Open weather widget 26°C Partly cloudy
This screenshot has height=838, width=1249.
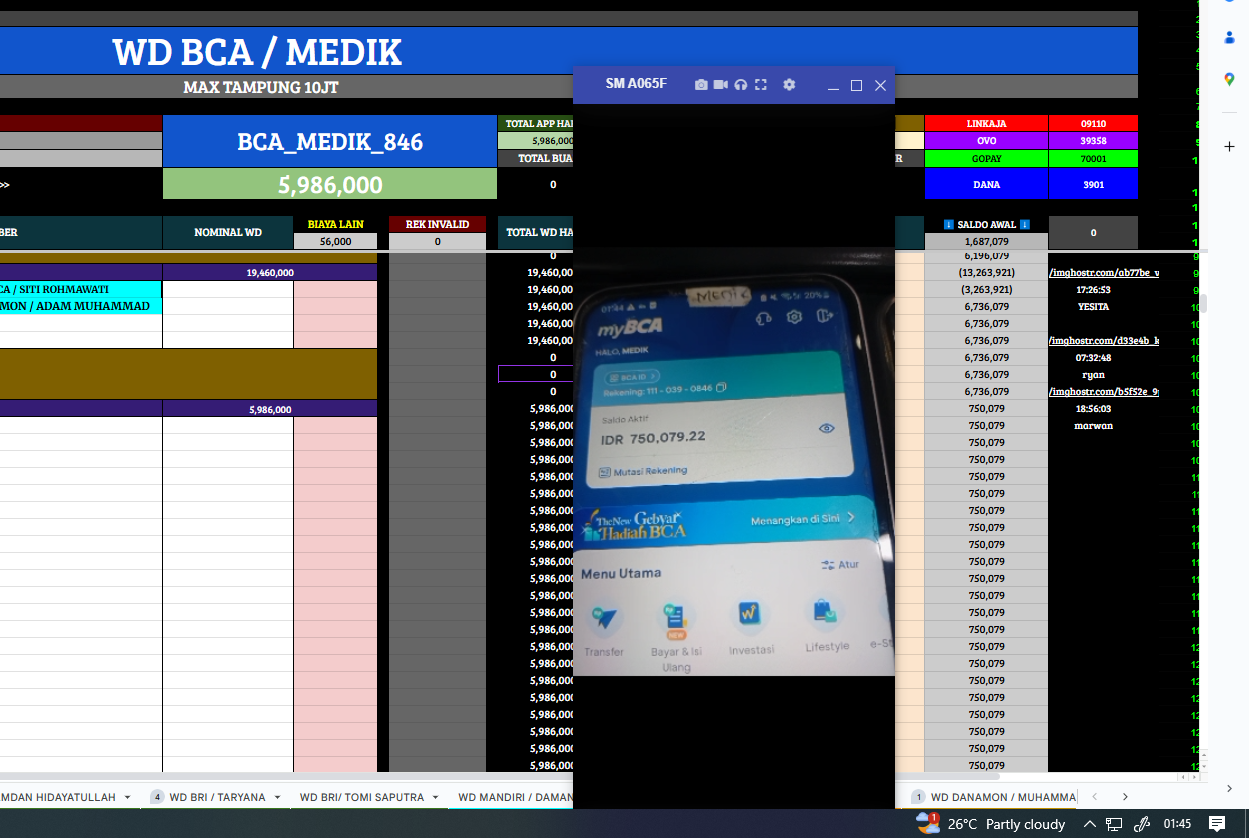[990, 824]
